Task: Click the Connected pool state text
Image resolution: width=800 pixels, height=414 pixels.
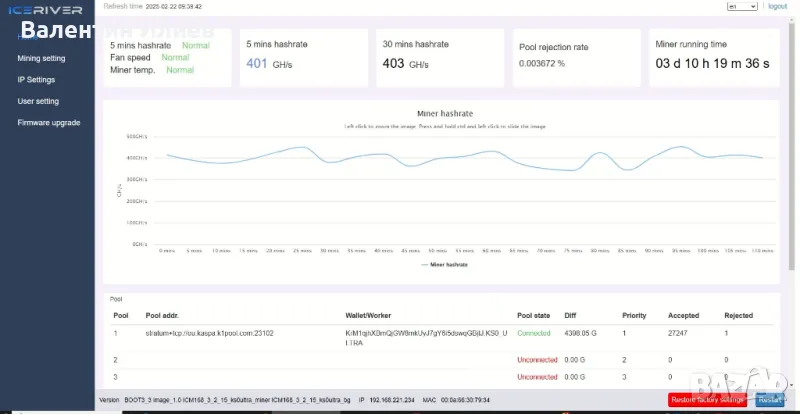Action: [533, 333]
